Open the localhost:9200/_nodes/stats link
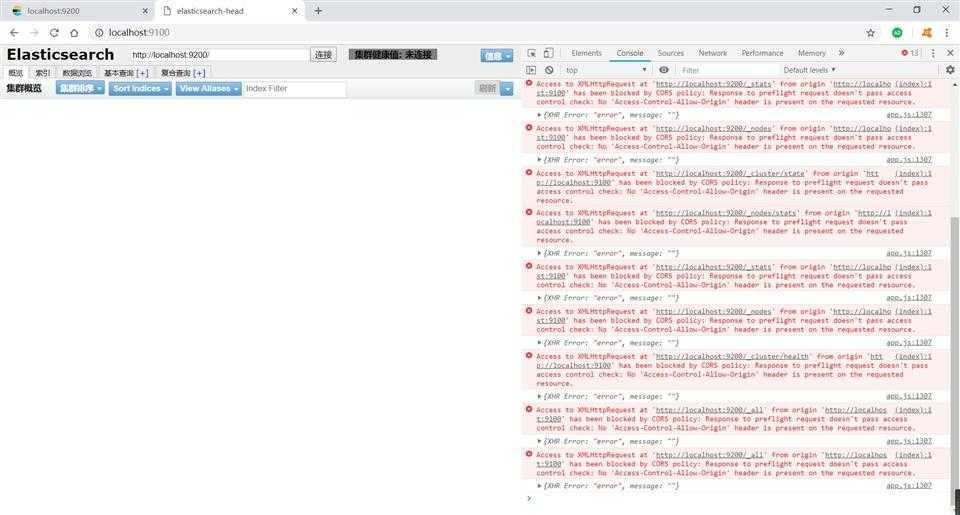The height and width of the screenshot is (515, 960). [726, 213]
